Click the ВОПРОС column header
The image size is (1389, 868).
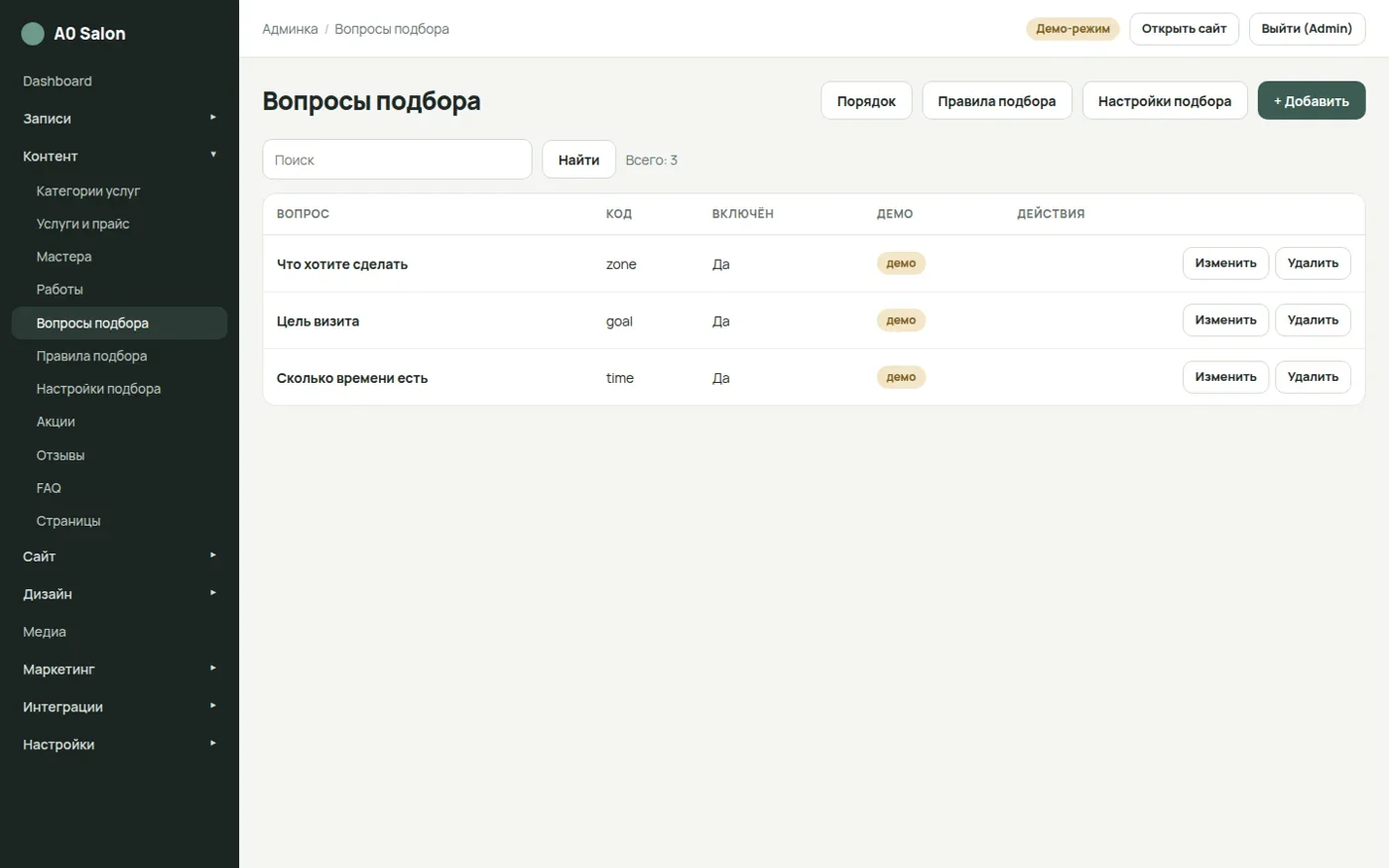coord(303,214)
